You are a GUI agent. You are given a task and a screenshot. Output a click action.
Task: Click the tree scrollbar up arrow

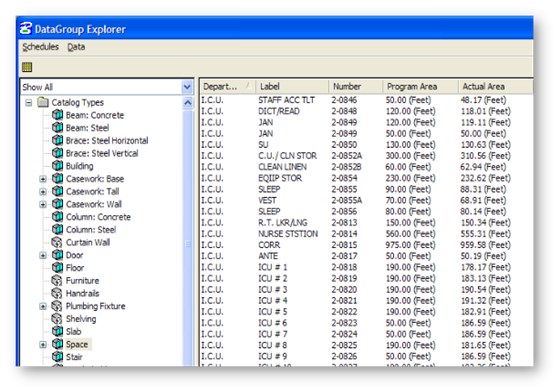188,103
